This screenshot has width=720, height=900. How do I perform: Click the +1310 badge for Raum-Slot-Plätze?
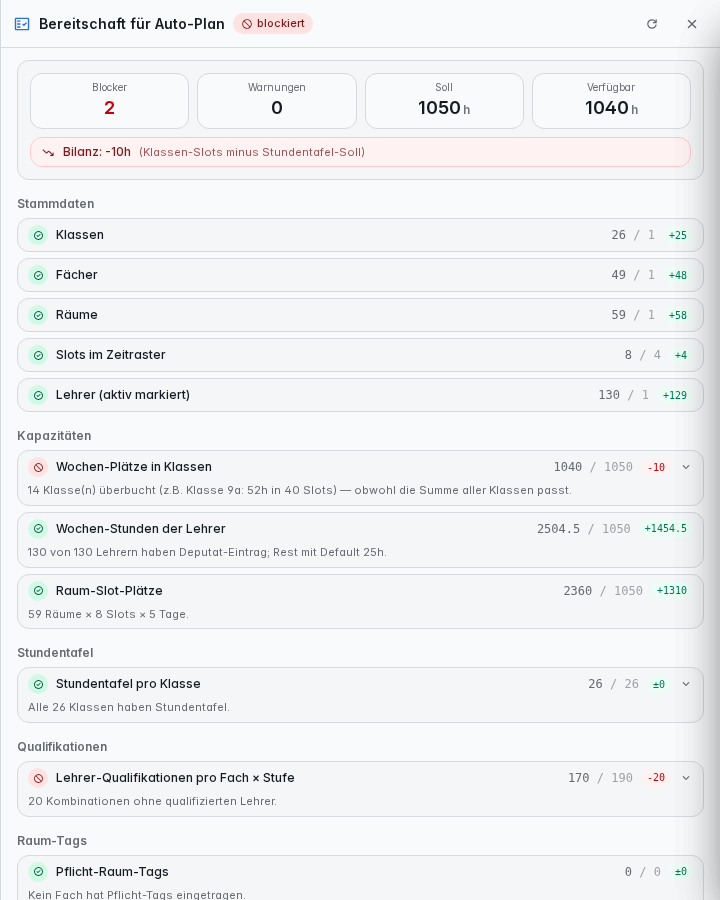pos(672,591)
